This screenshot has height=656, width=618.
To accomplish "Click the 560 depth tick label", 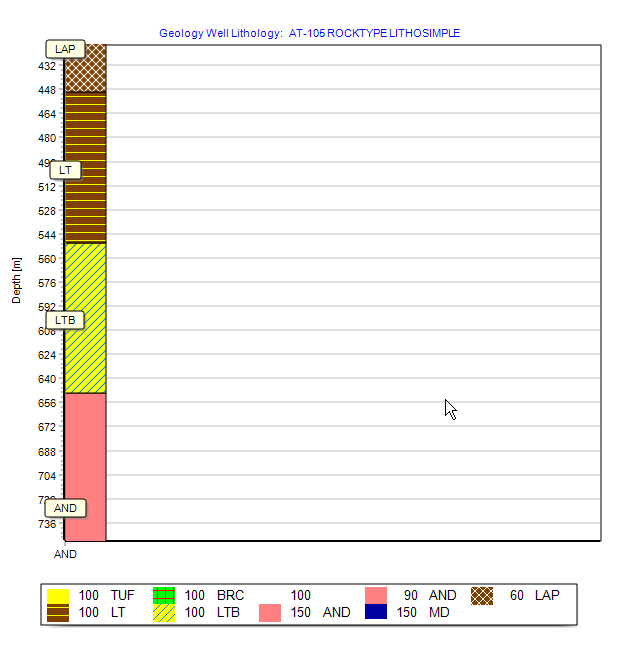I will point(47,259).
